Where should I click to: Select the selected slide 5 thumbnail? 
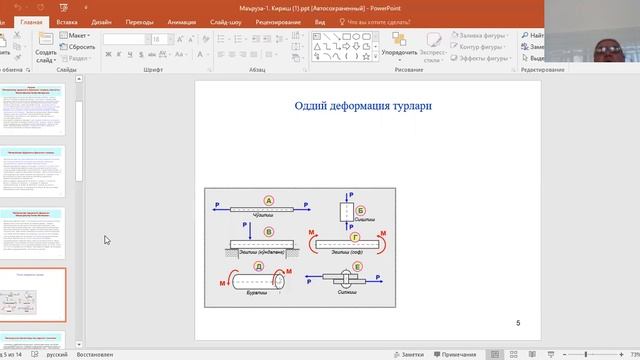33,295
